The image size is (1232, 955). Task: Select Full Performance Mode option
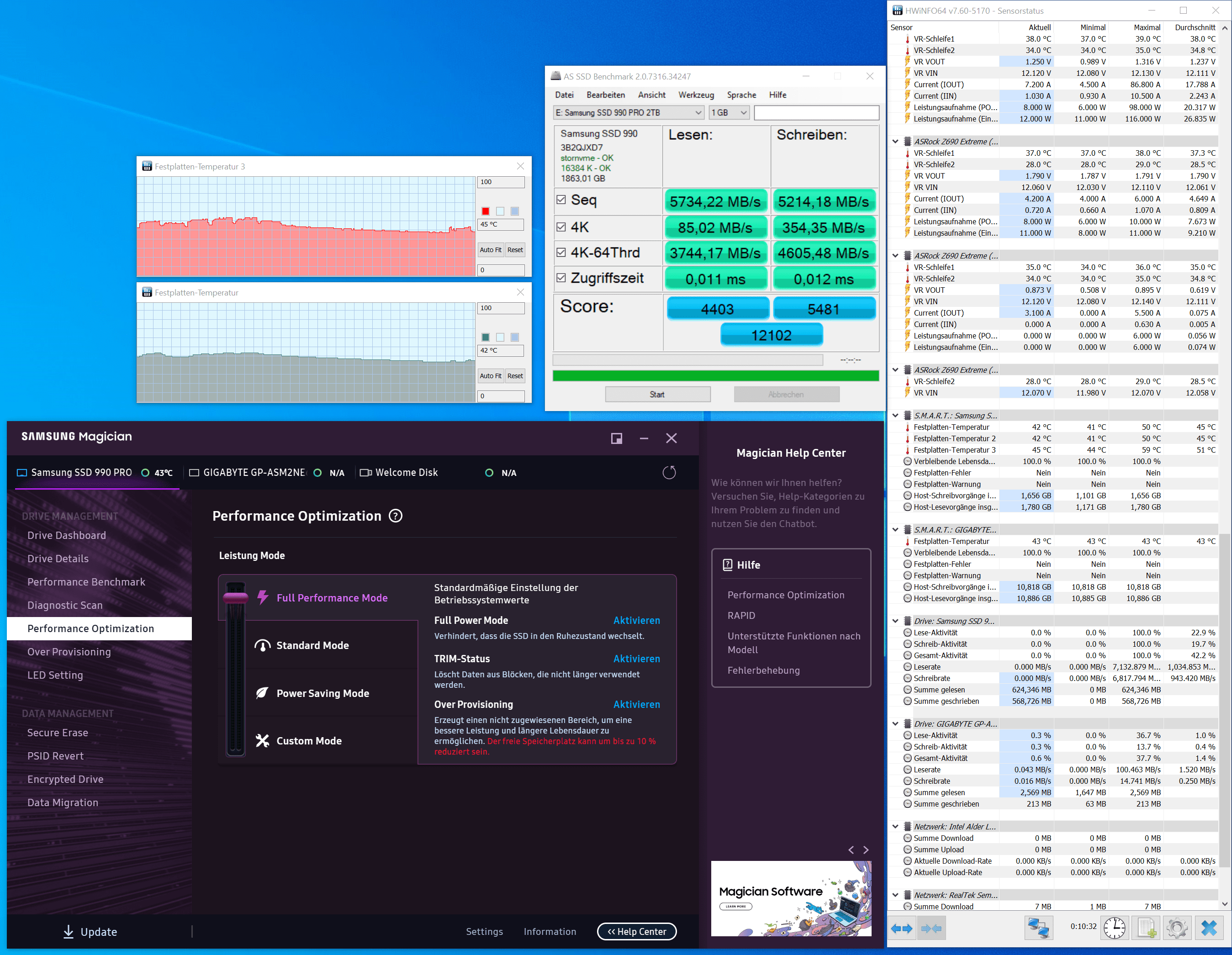coord(332,598)
